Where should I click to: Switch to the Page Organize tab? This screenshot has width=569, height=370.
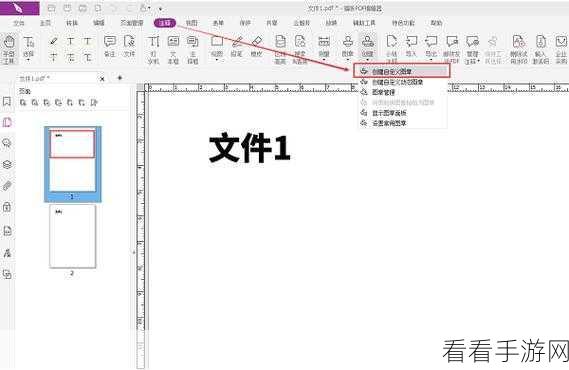132,23
